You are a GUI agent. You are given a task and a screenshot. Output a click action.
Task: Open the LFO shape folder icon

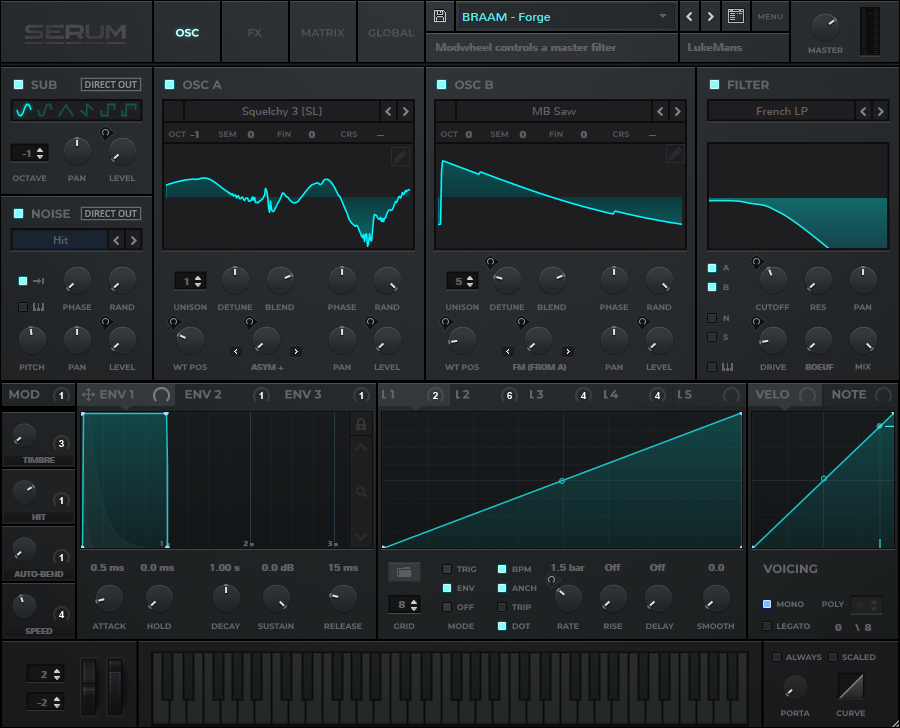[x=404, y=572]
